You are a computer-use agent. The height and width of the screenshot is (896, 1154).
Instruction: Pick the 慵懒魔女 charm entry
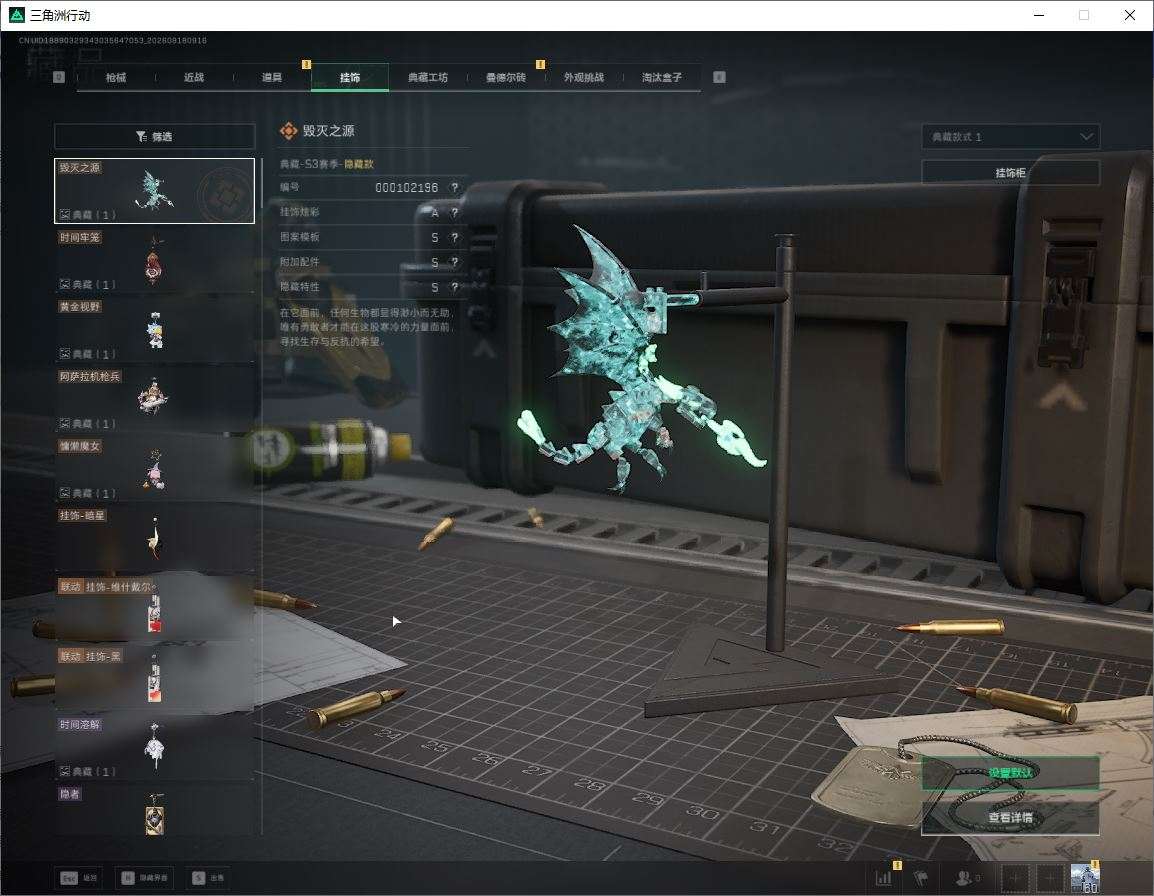155,468
